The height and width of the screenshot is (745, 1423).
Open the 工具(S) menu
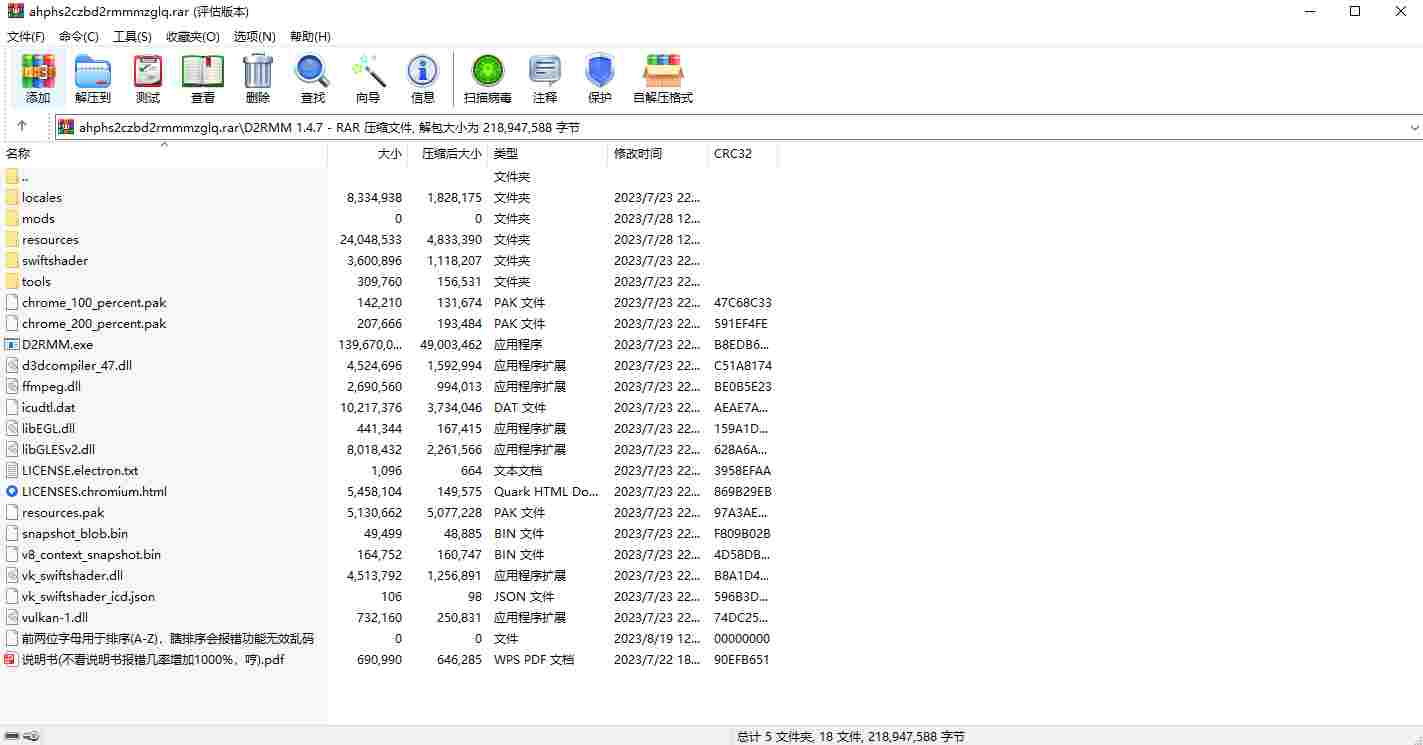[132, 36]
